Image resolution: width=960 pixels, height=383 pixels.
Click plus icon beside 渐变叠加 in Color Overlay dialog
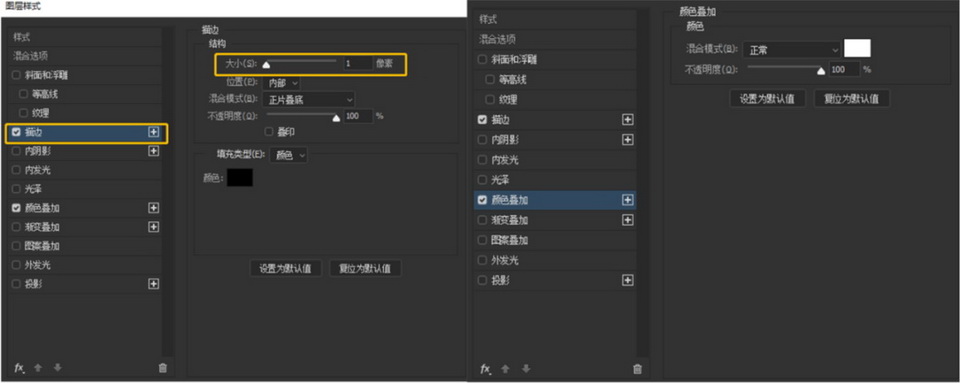tap(628, 220)
